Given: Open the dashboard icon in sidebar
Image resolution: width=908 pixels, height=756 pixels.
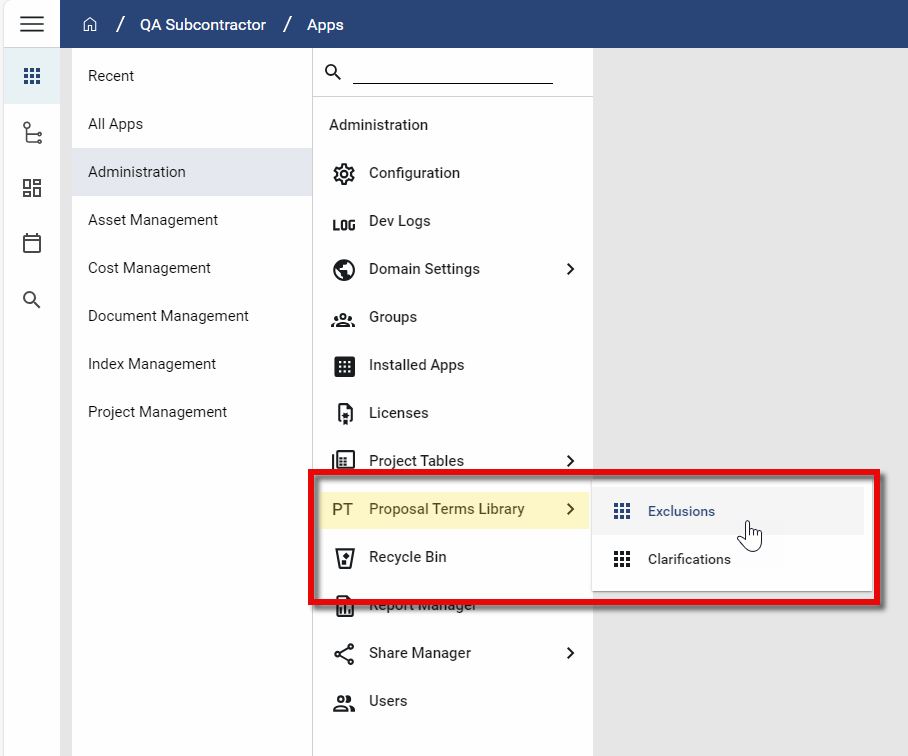Looking at the screenshot, I should click(32, 188).
